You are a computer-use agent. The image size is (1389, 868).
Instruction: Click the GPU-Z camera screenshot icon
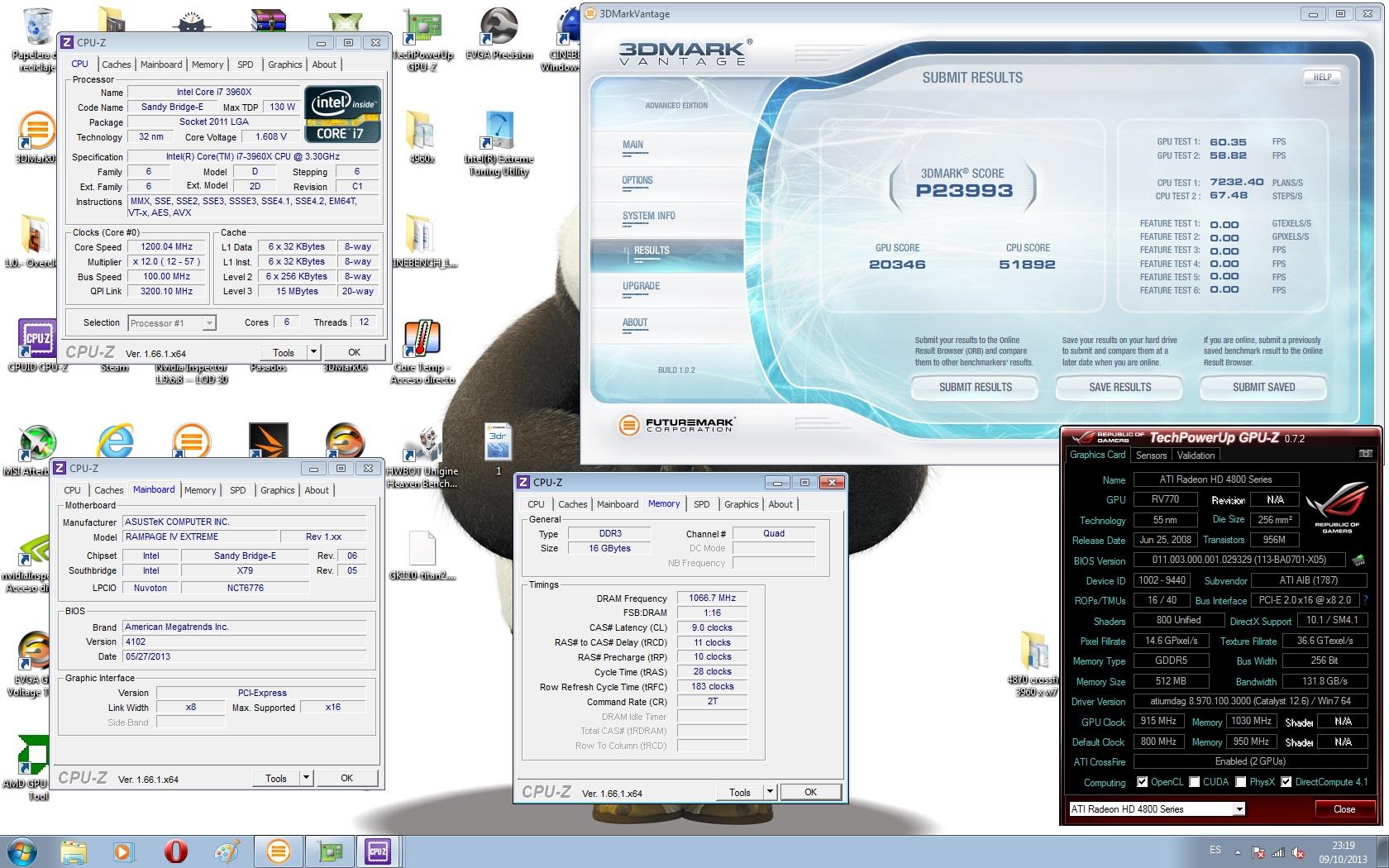(1365, 454)
